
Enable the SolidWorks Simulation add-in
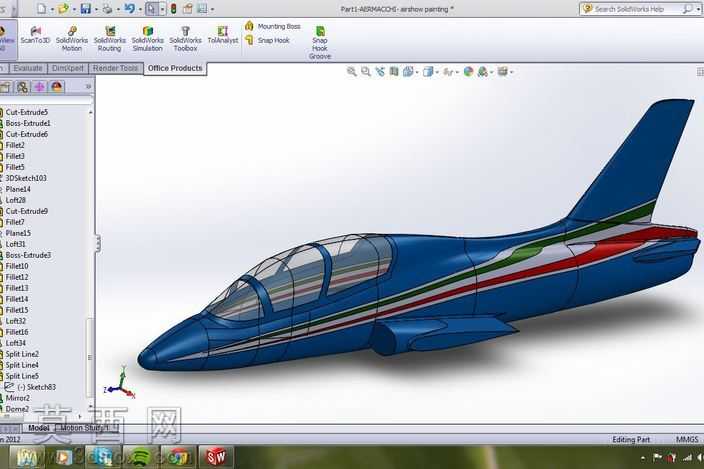point(148,39)
